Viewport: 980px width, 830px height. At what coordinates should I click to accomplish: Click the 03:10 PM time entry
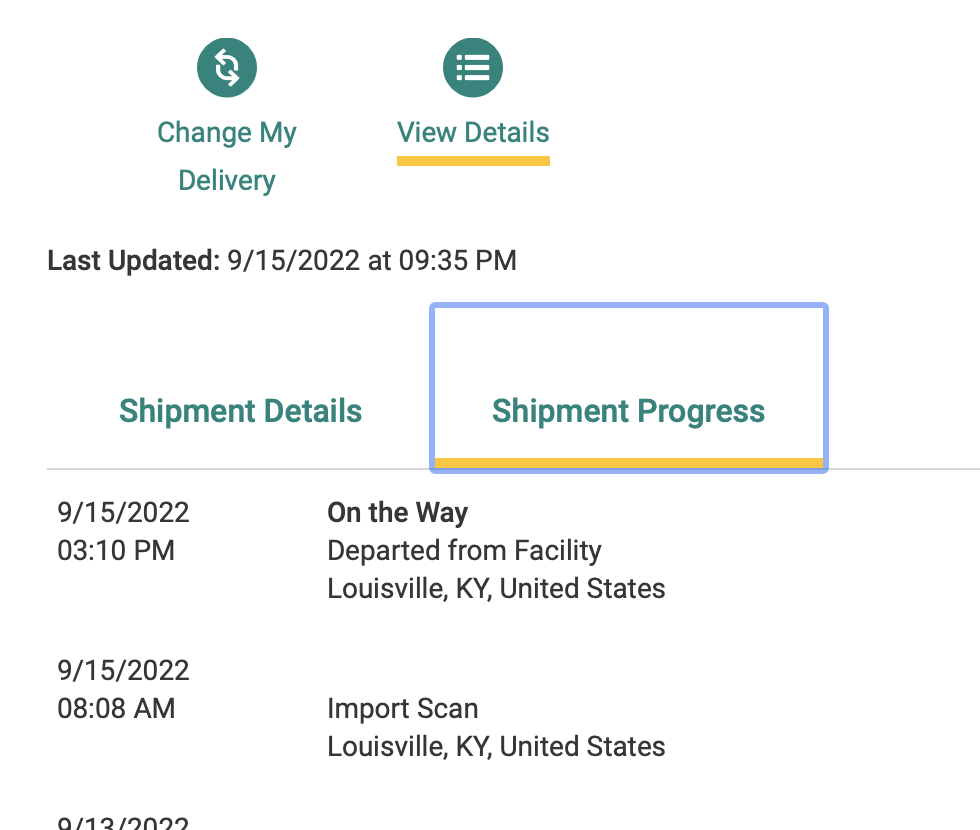coord(116,551)
